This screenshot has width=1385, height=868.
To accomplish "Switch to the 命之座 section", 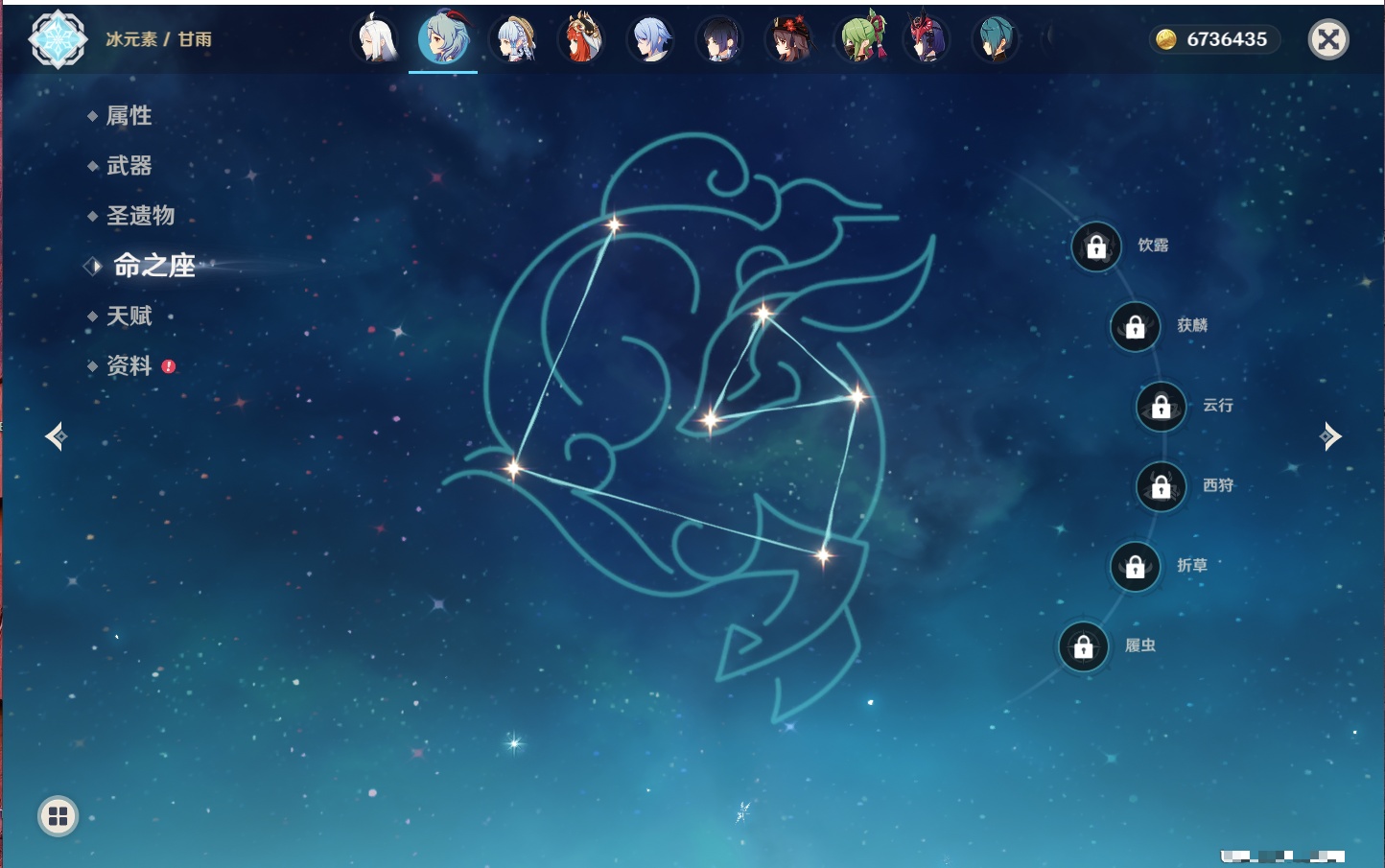I will (153, 266).
